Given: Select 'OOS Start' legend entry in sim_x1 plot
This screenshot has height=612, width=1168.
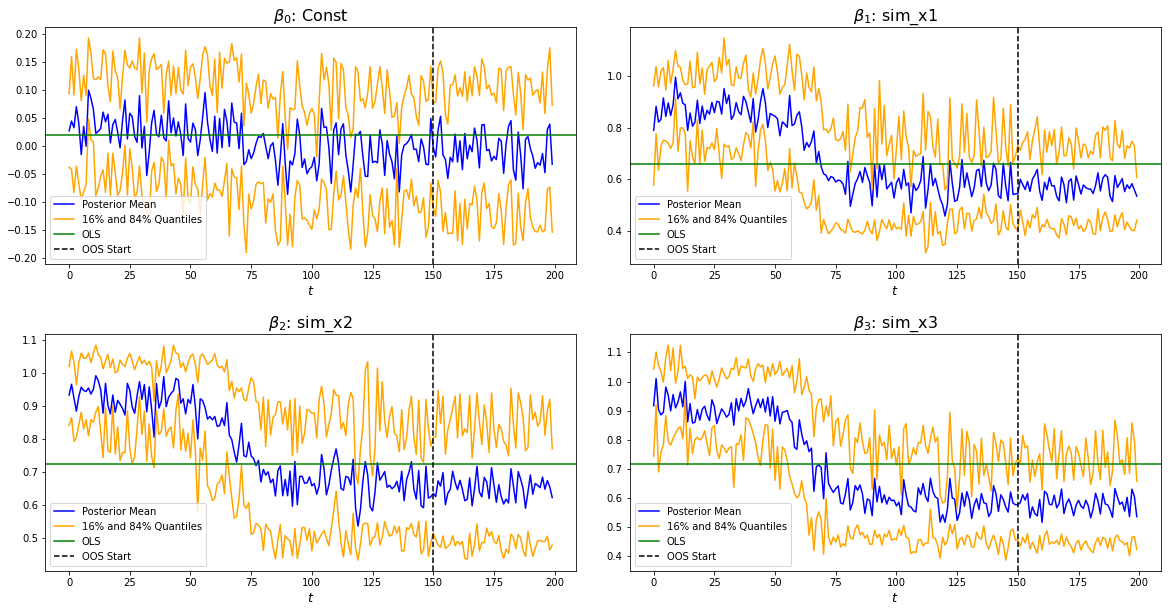Looking at the screenshot, I should (x=676, y=249).
